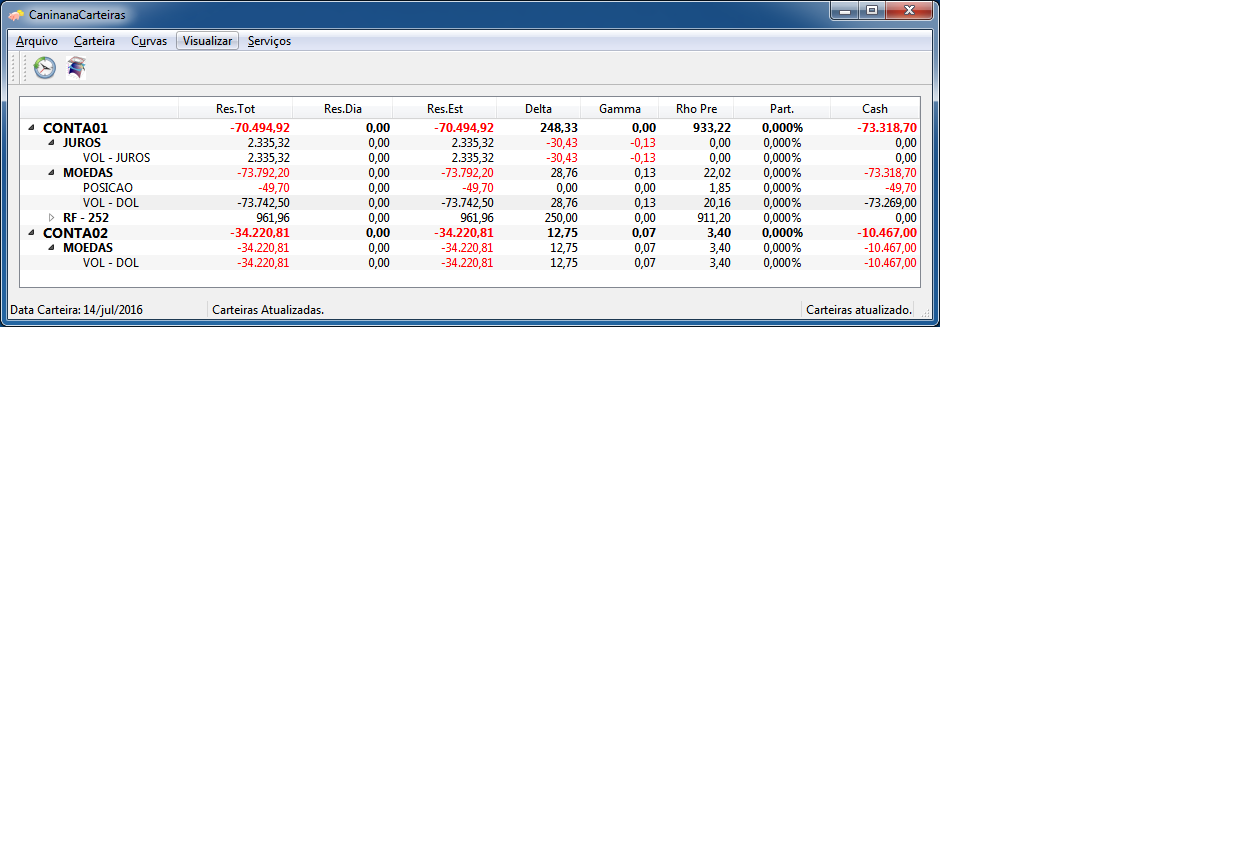This screenshot has height=852, width=1248.
Task: Collapse MOEDAS arrow in -34.220,81 row
Action: (x=51, y=248)
